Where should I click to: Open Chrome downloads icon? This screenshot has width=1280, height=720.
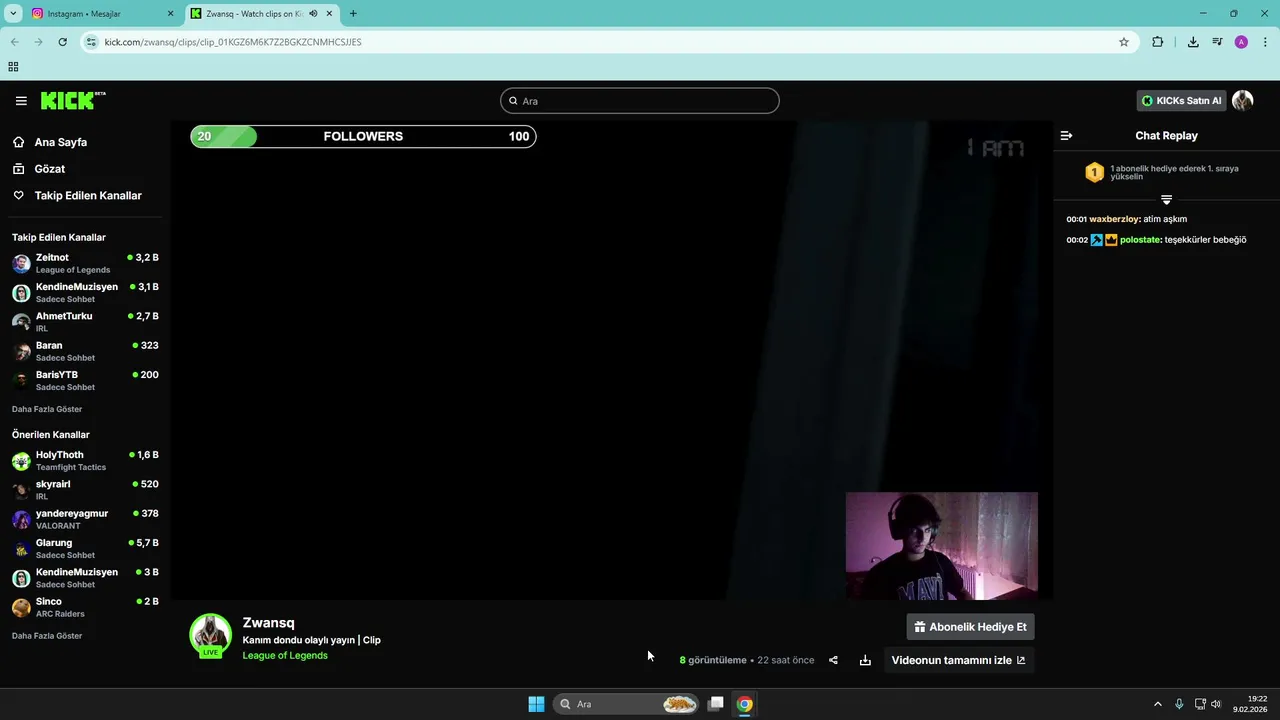pyautogui.click(x=1193, y=42)
